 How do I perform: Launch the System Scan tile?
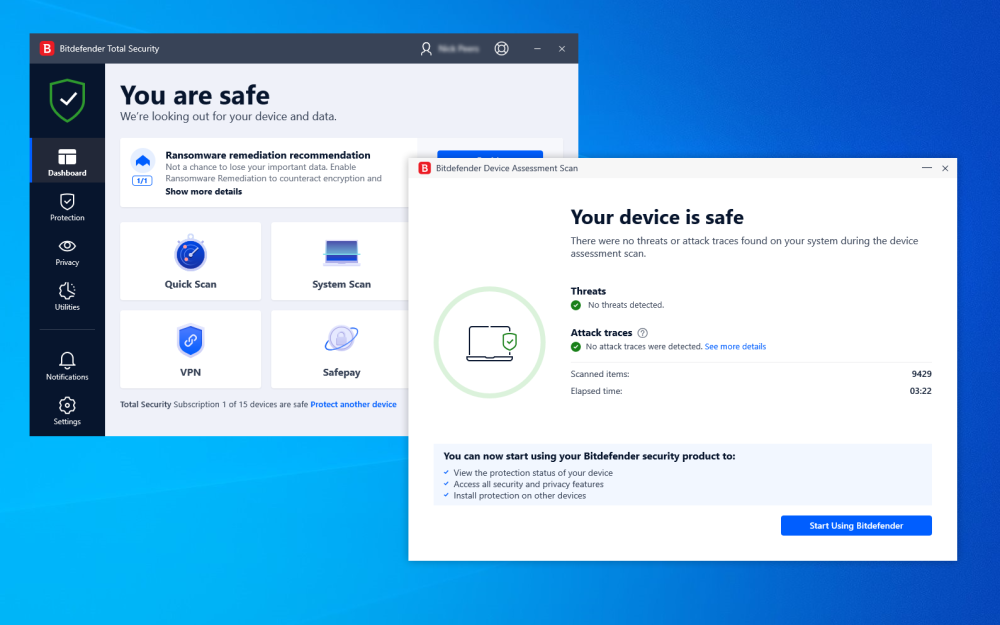tap(341, 261)
